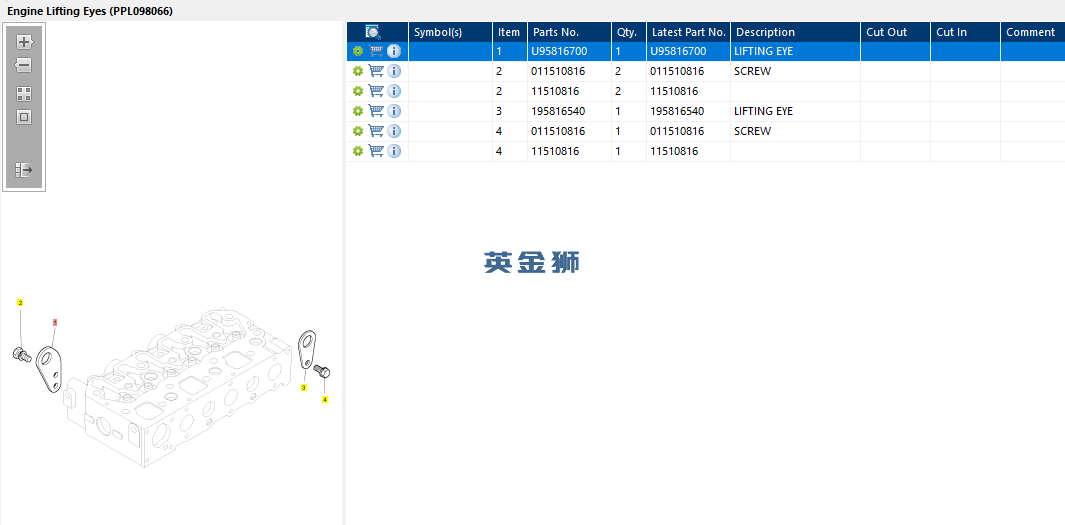Click the right screw drawing near callout 4
Screen dimensions: 1065x525
tap(322, 372)
